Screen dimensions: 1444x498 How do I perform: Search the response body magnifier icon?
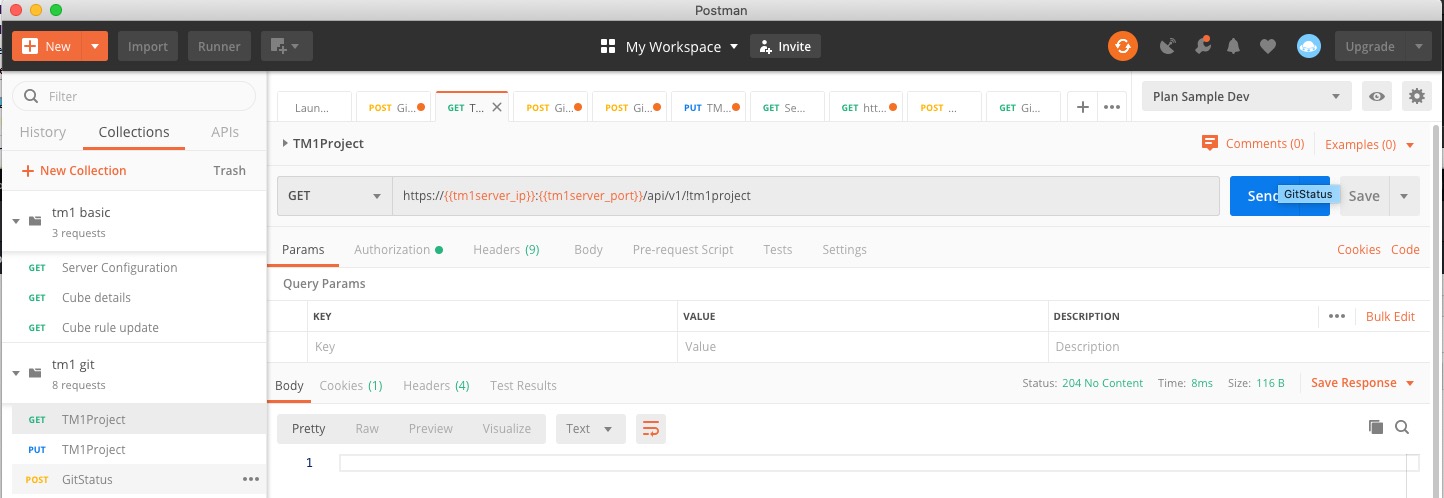1402,427
